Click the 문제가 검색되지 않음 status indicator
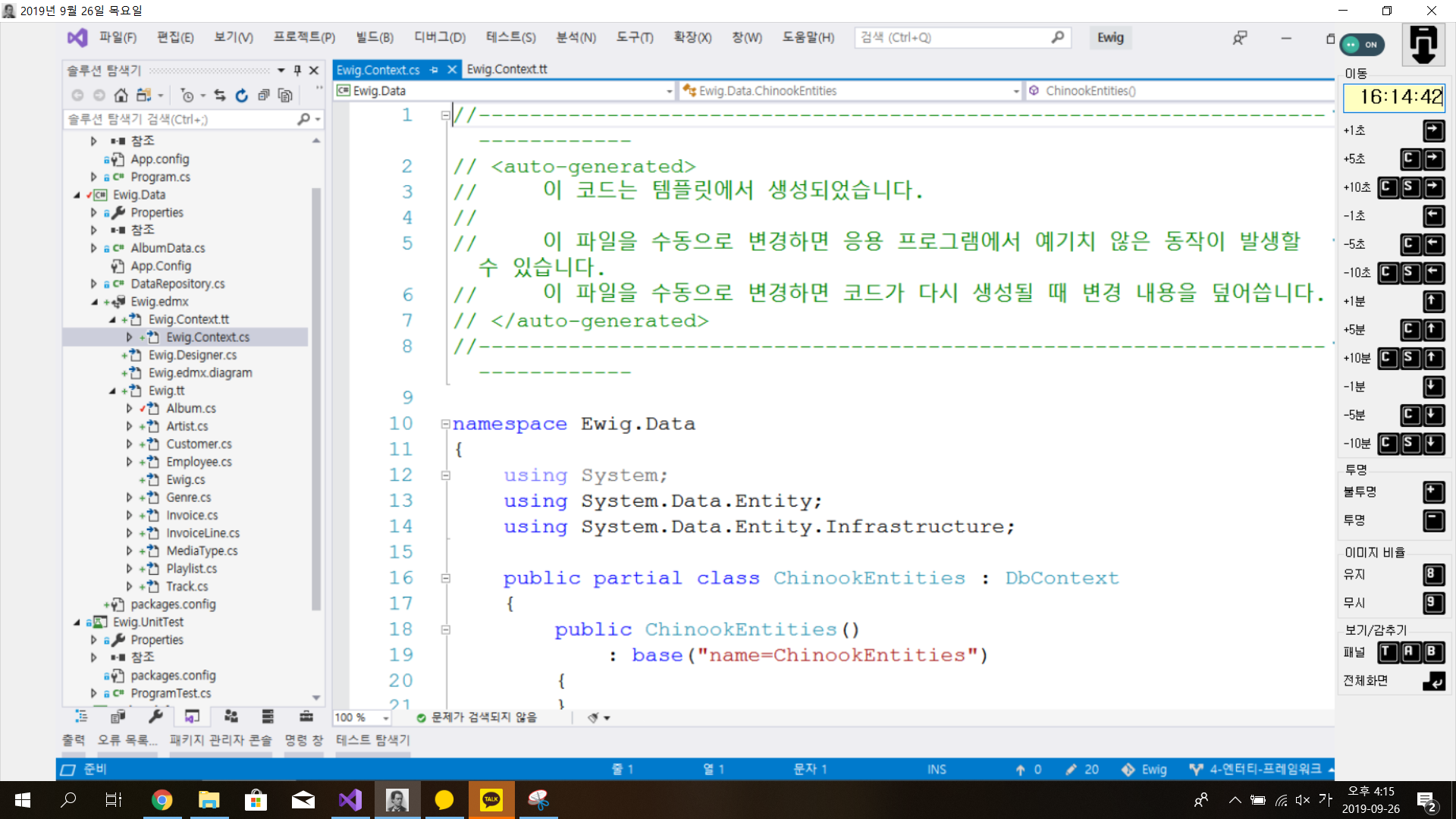The height and width of the screenshot is (819, 1456). 476,717
